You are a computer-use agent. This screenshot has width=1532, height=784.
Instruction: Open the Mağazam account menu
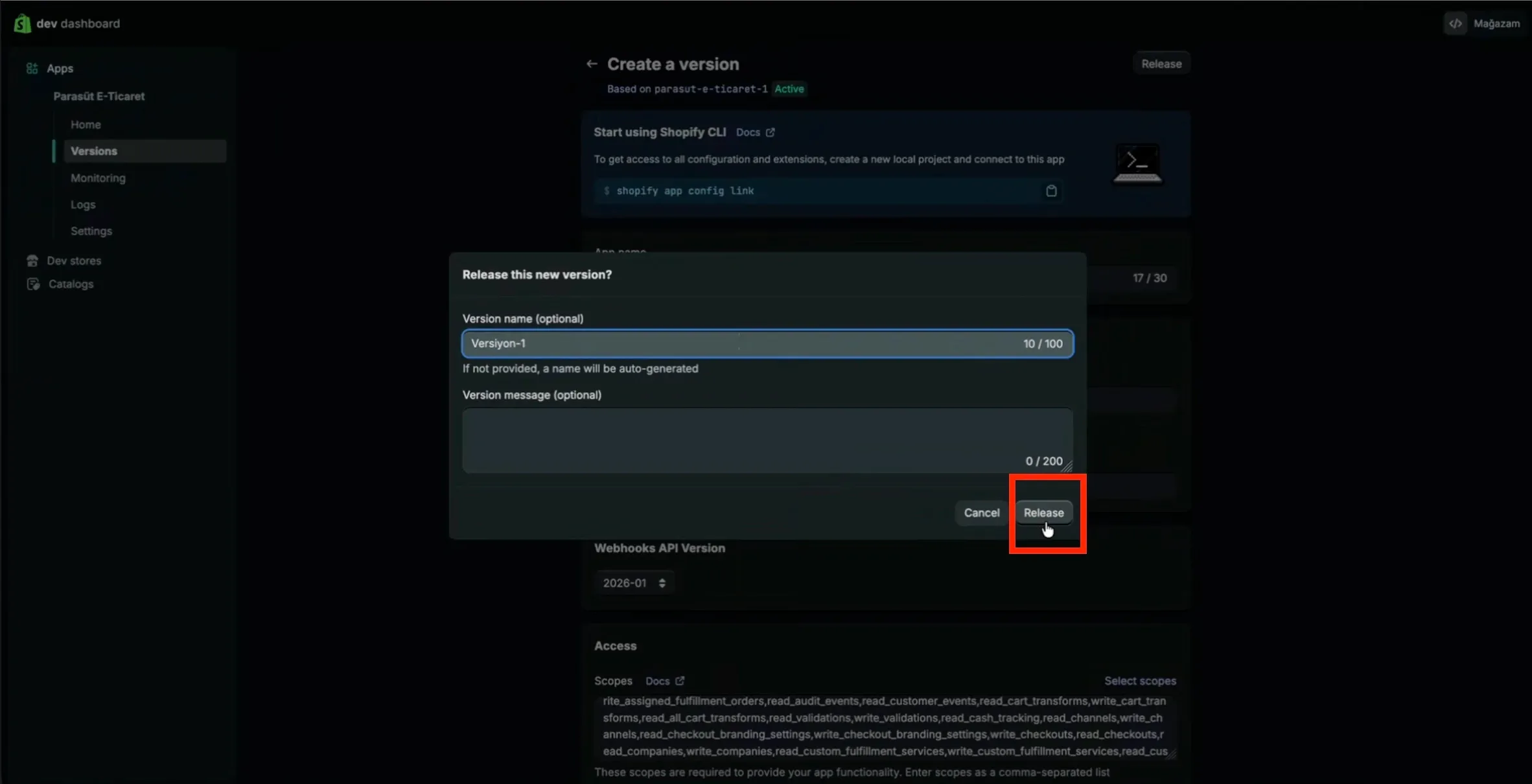(x=1496, y=23)
